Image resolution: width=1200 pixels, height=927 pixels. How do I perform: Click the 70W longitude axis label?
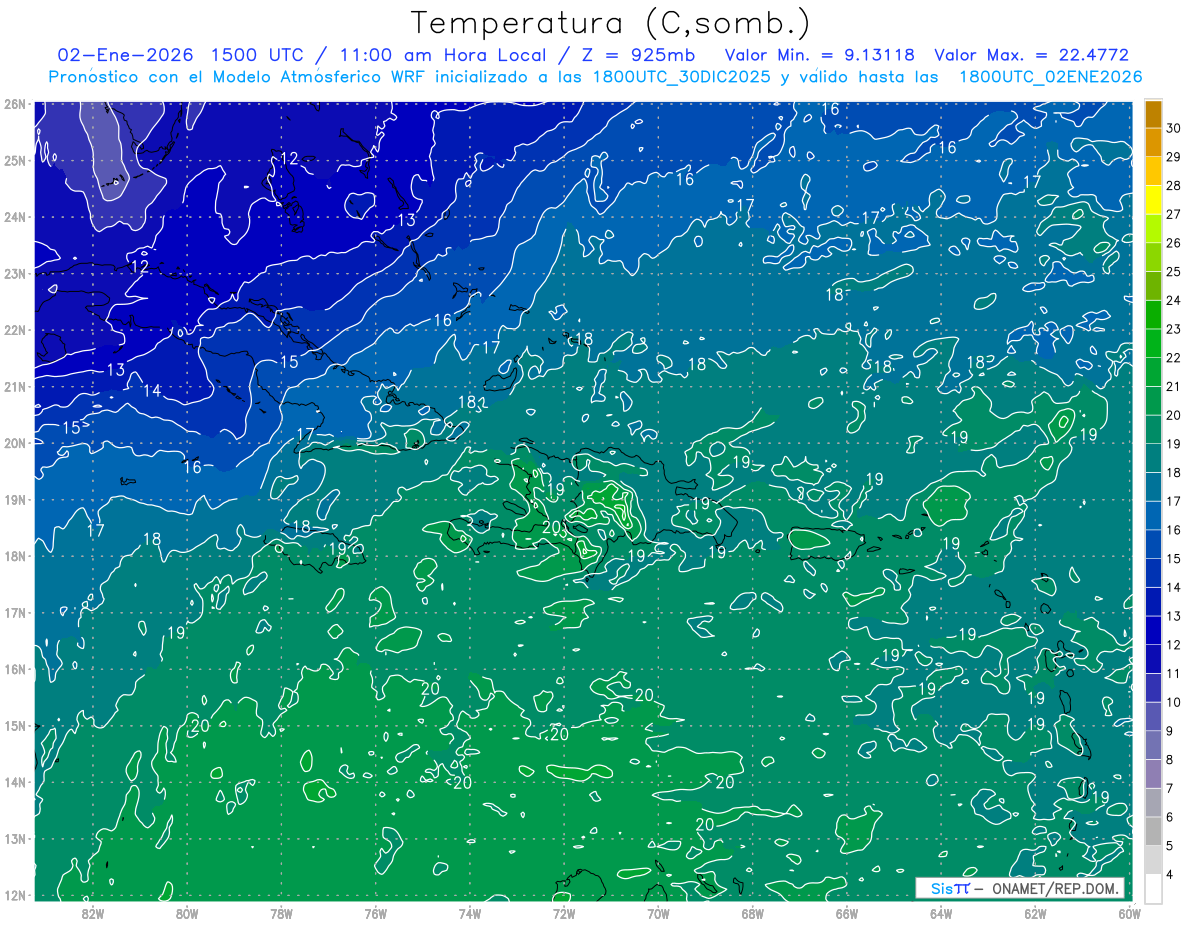(658, 912)
